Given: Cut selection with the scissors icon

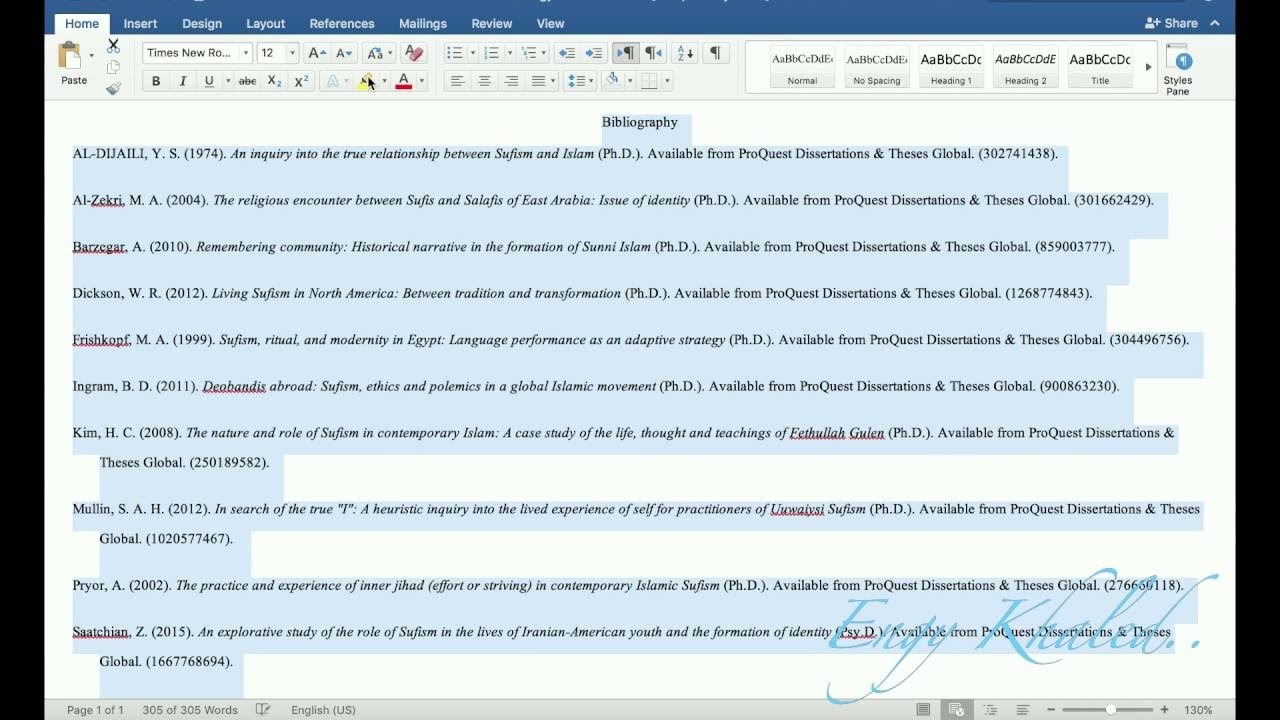Looking at the screenshot, I should pos(113,46).
